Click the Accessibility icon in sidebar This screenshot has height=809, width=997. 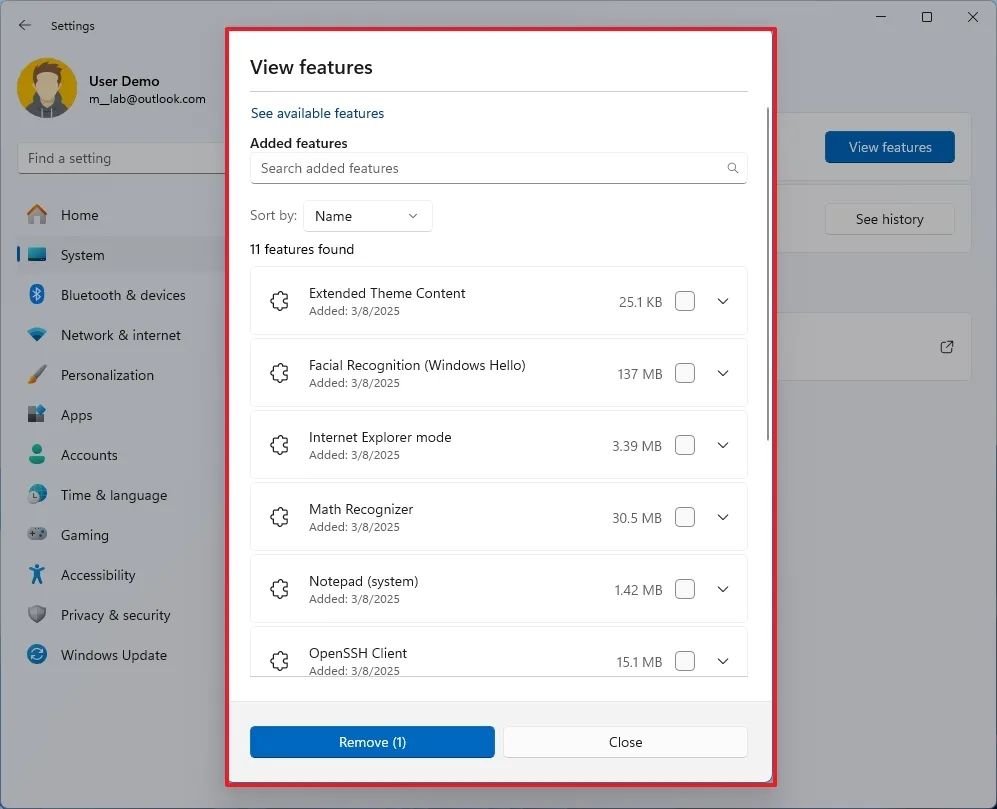(x=37, y=575)
